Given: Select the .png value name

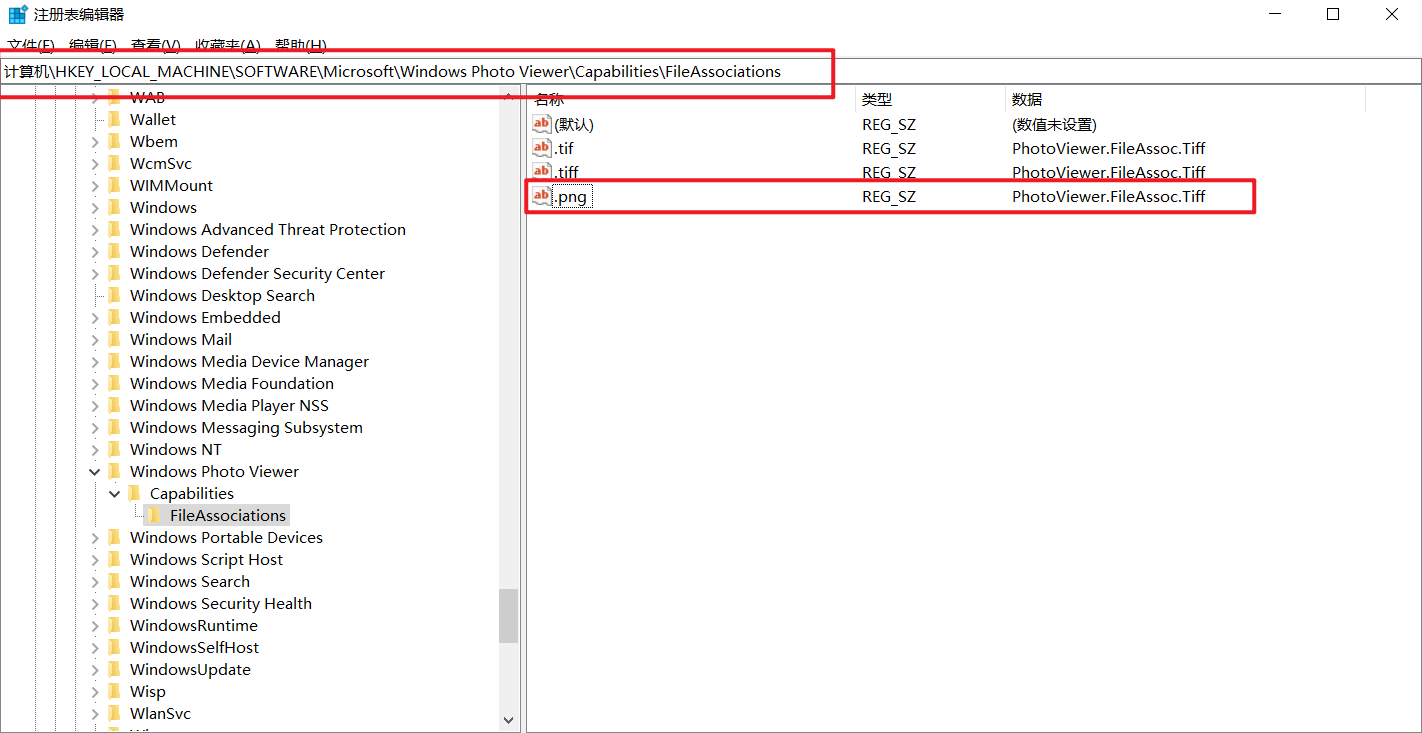Looking at the screenshot, I should [571, 196].
